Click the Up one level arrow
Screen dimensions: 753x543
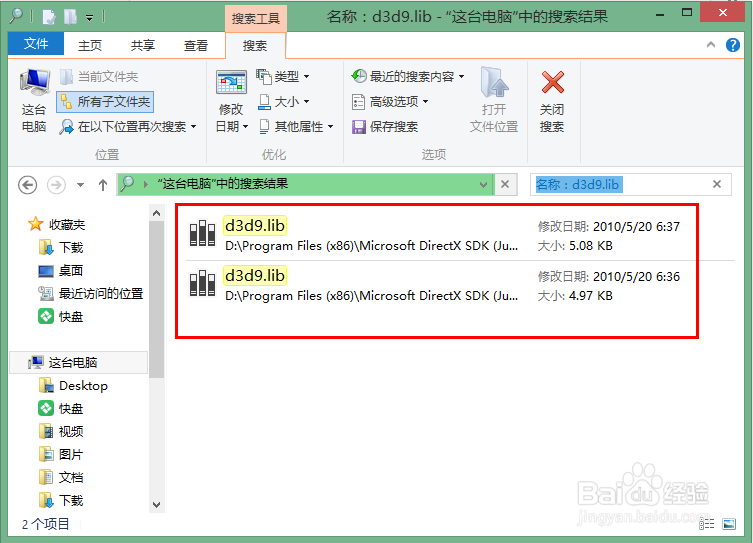coord(103,185)
